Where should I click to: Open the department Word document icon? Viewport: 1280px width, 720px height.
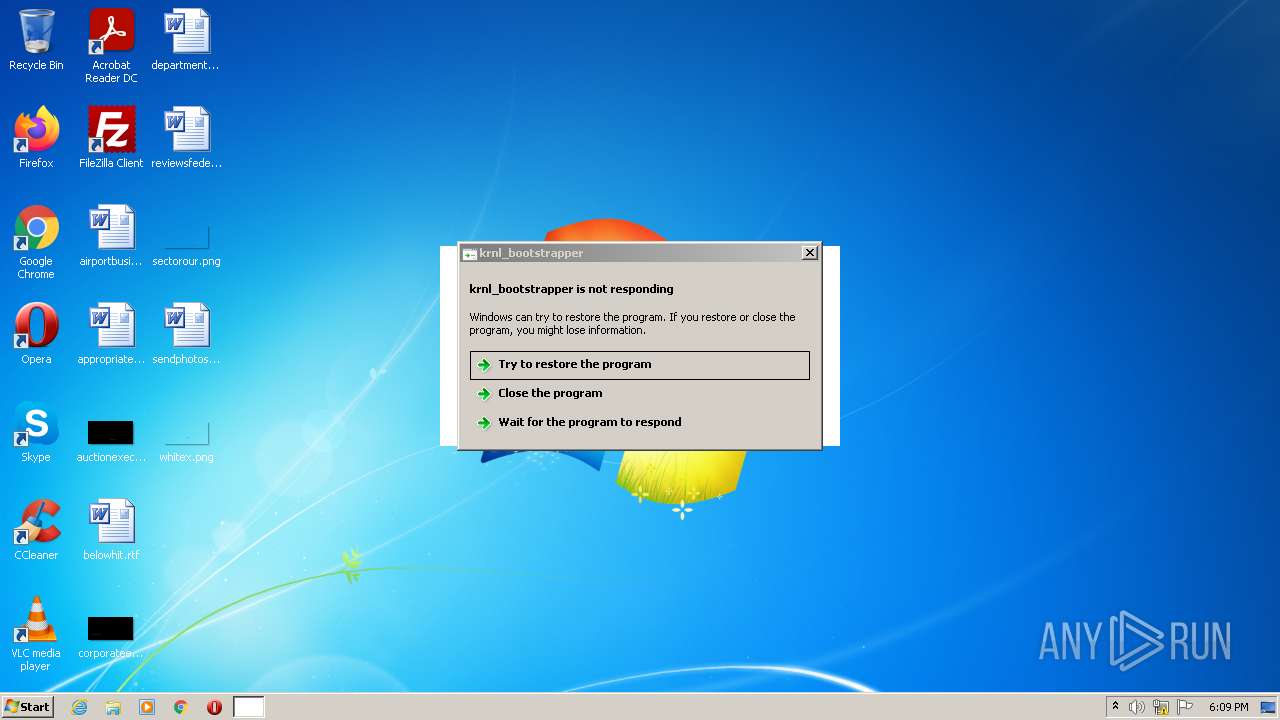(186, 40)
